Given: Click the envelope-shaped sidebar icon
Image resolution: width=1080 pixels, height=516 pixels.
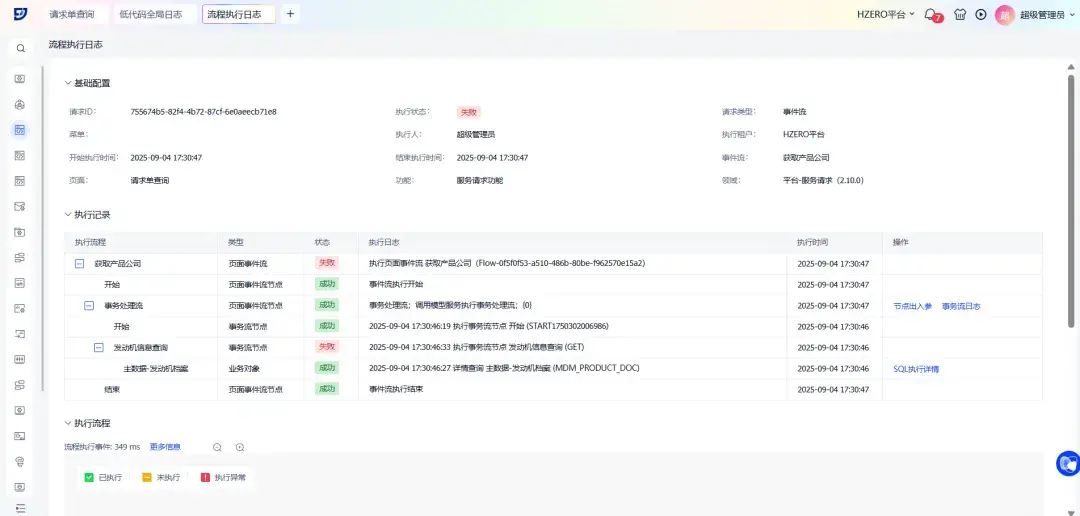Looking at the screenshot, I should pos(20,206).
